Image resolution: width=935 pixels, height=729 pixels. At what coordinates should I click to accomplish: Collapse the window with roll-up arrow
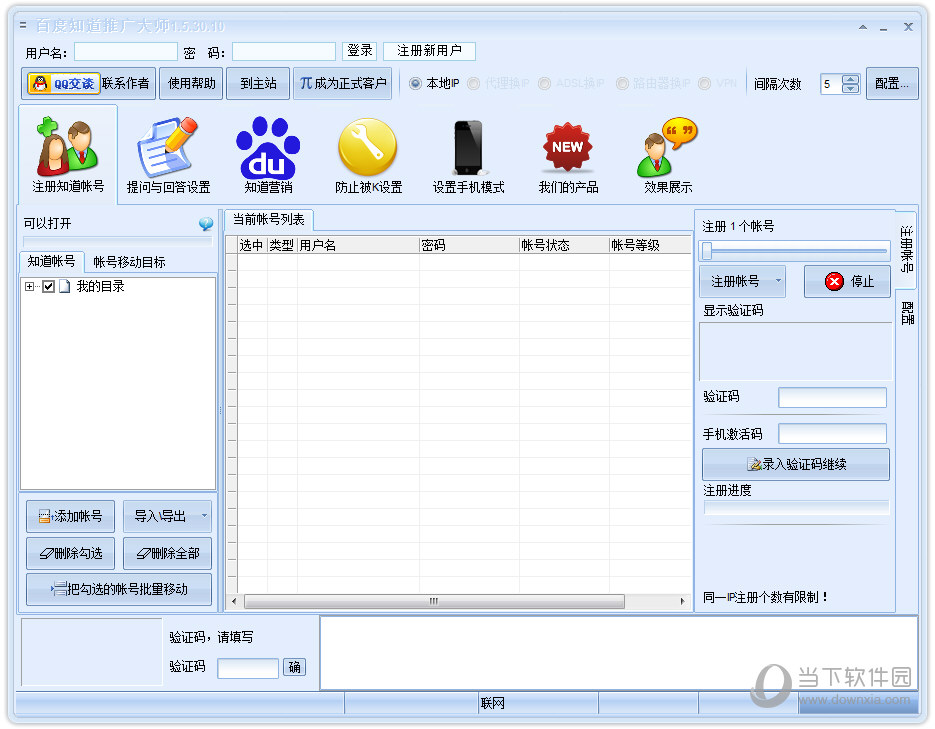[x=862, y=27]
